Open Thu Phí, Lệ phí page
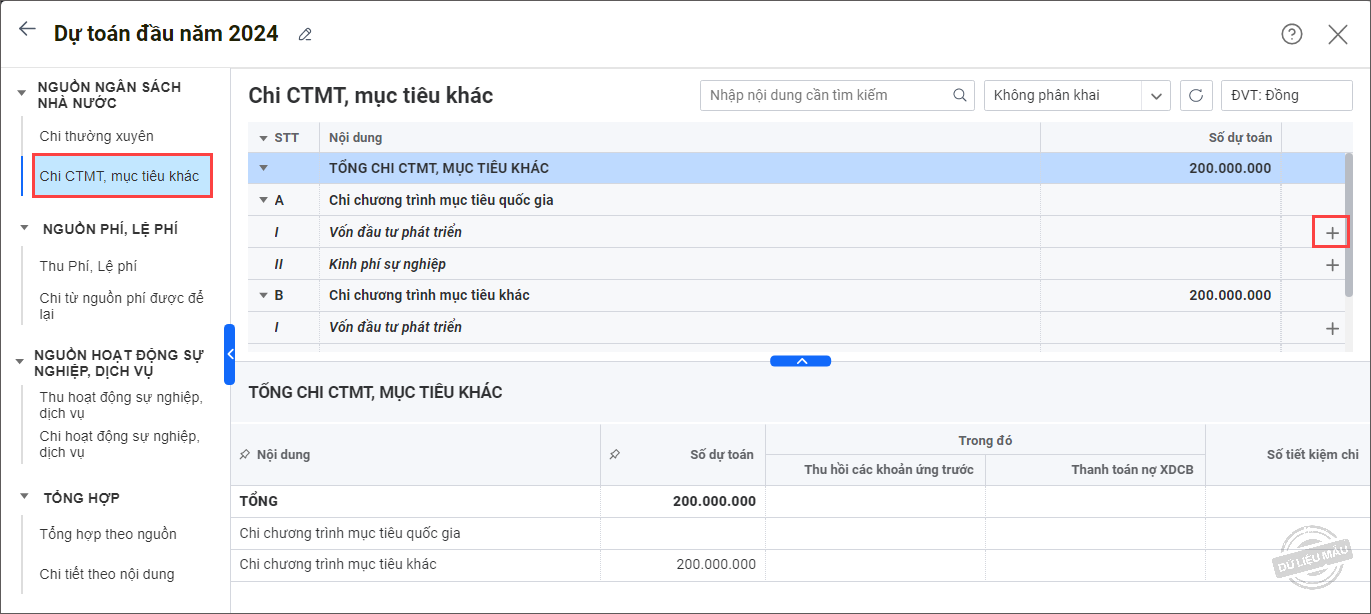This screenshot has width=1371, height=614. 88,266
